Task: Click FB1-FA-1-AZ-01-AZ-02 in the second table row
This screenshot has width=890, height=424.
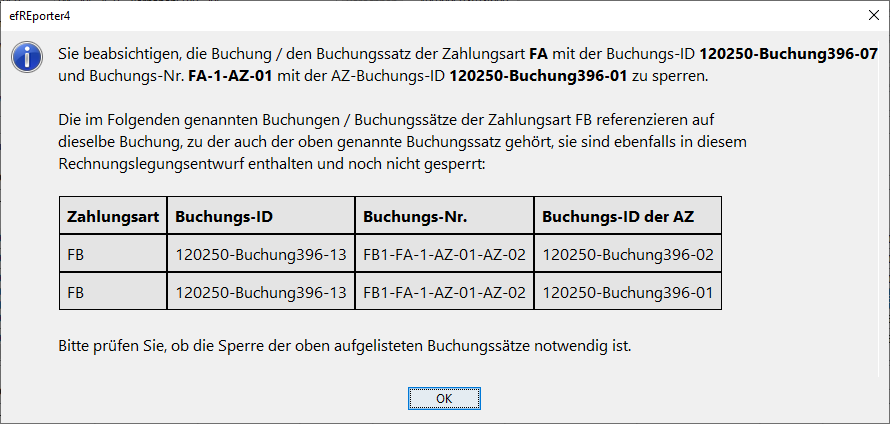Action: [444, 294]
